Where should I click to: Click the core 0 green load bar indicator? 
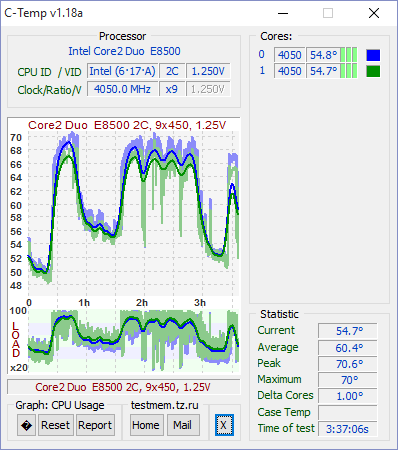tap(349, 55)
